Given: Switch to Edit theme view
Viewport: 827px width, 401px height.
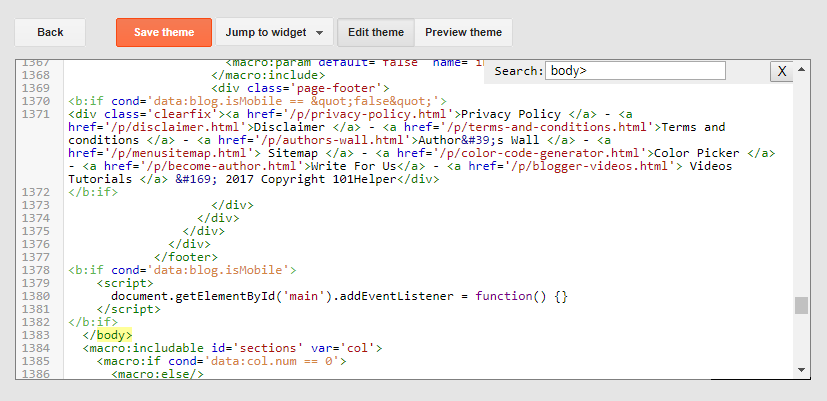Looking at the screenshot, I should click(376, 32).
